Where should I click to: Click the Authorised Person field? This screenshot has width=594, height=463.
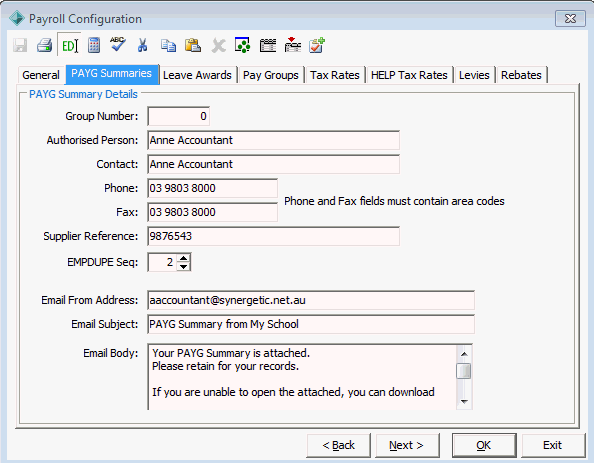(x=274, y=140)
